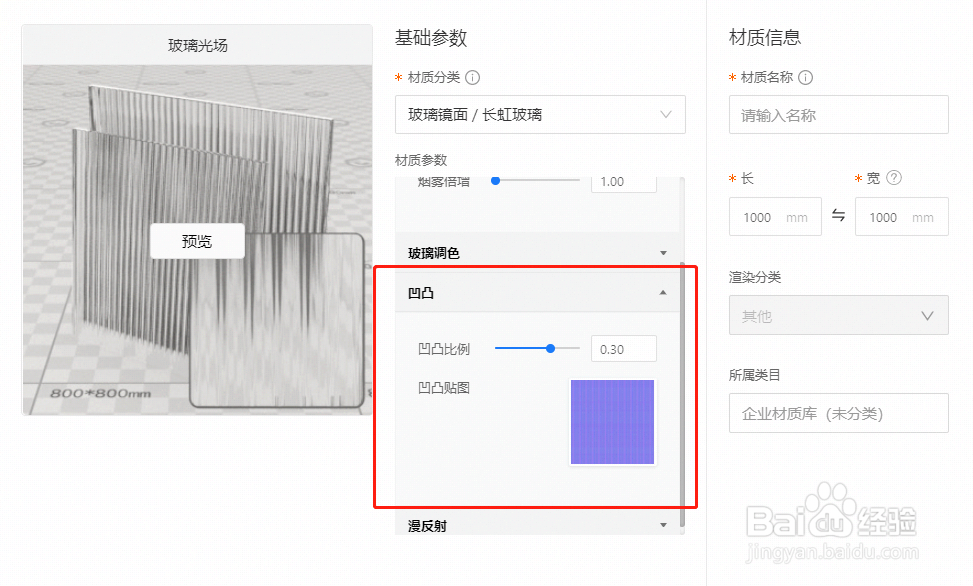Click the 长 input field showing 1000
The image size is (973, 586).
775,217
